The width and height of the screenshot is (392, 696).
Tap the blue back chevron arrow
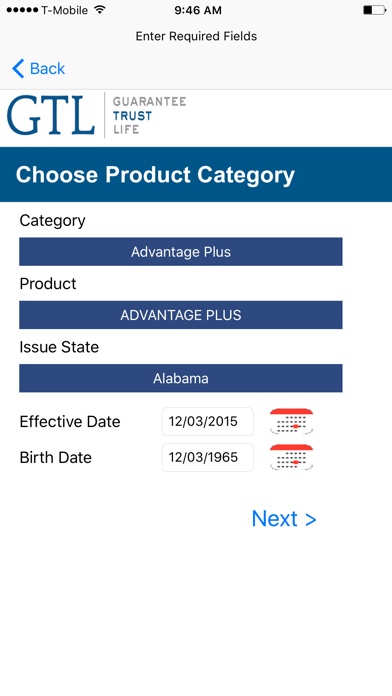click(18, 69)
